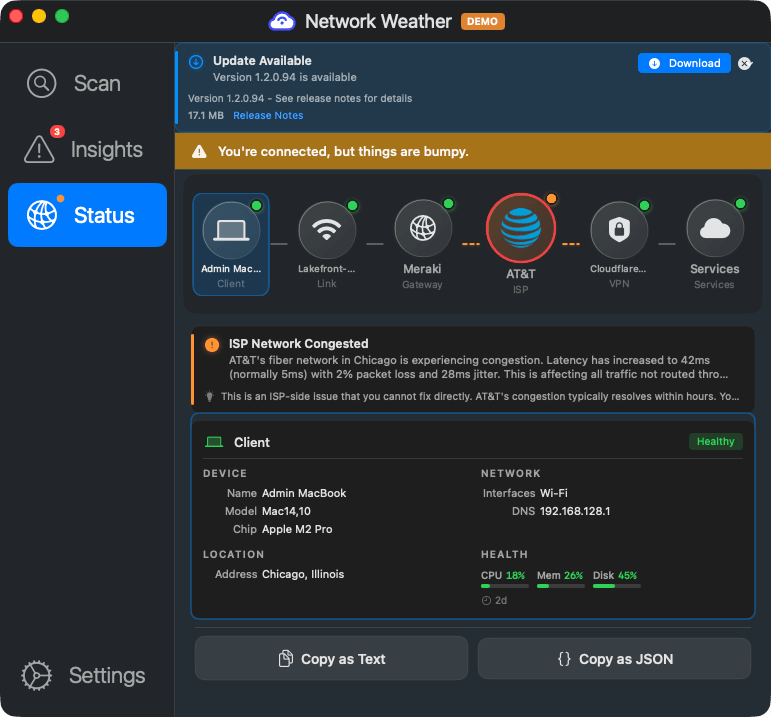Click the chip value Apple M2 Pro
771x717 pixels.
coord(297,530)
